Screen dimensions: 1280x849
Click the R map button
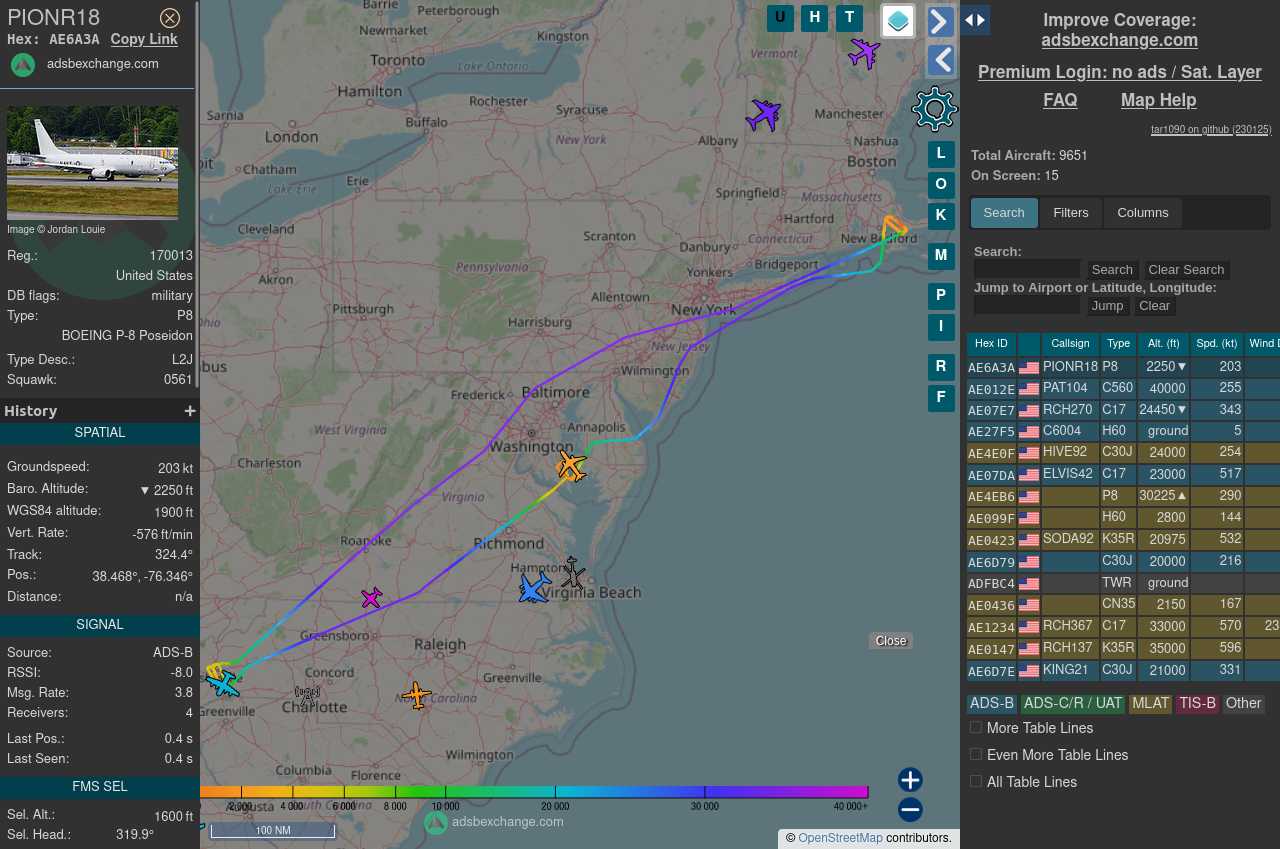941,367
